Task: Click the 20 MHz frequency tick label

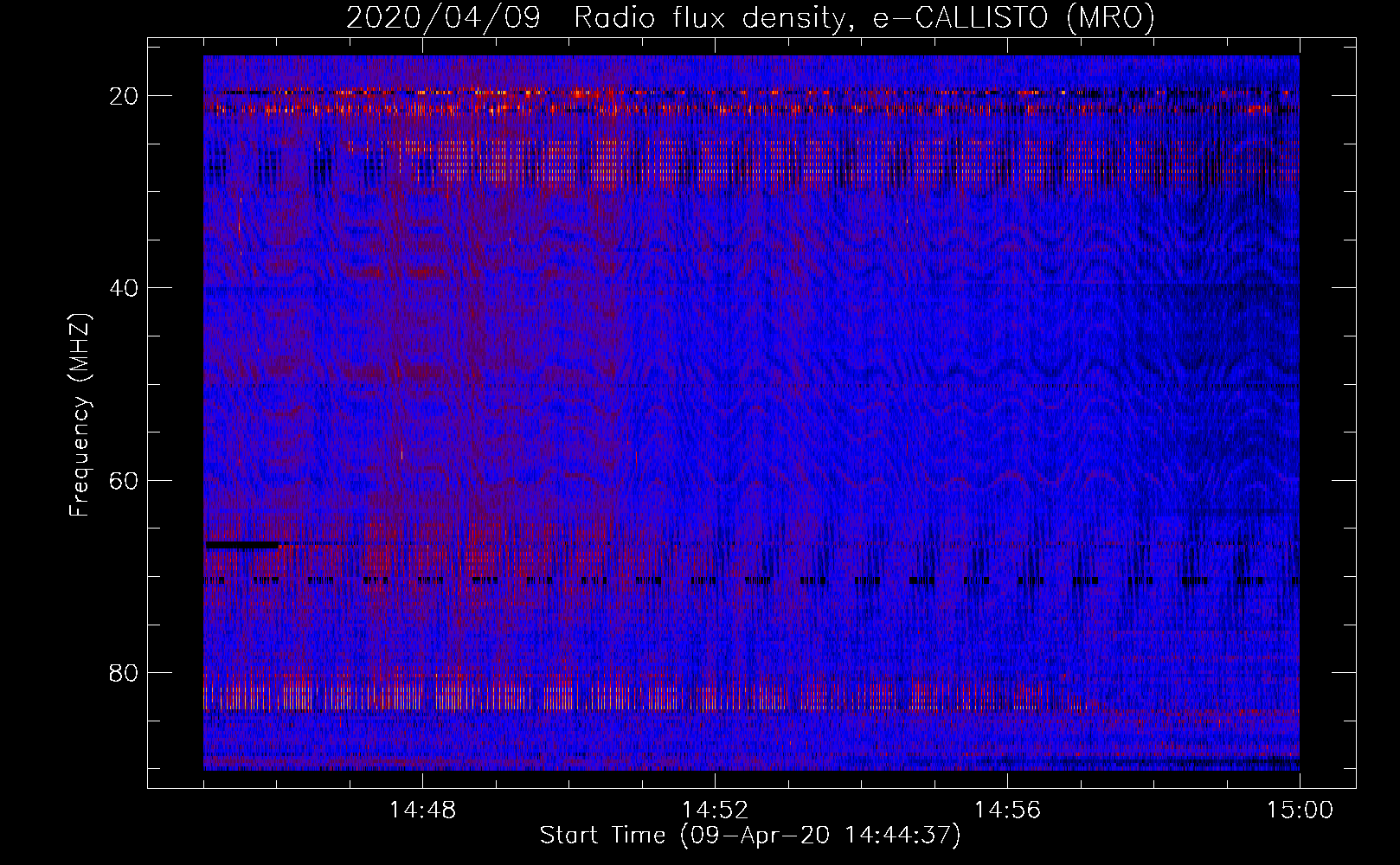Action: 124,96
